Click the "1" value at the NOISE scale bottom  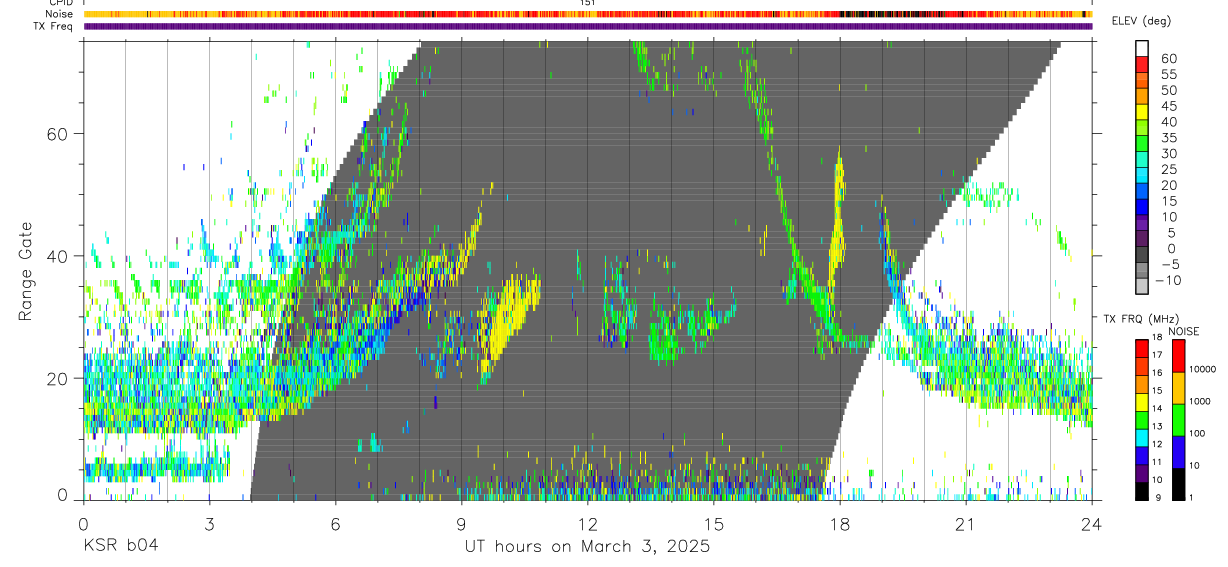tap(1191, 497)
